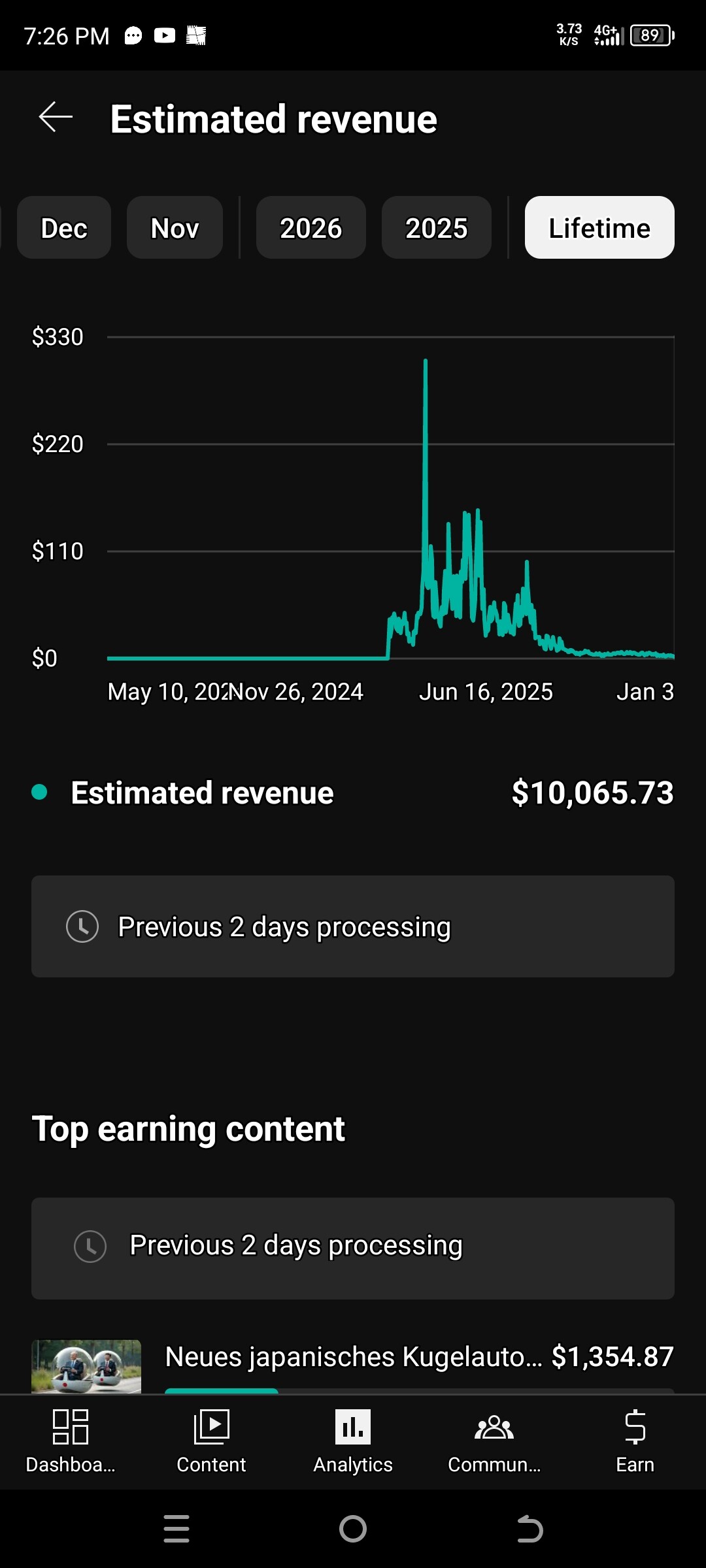Open the Earn dollar icon

tap(635, 1427)
